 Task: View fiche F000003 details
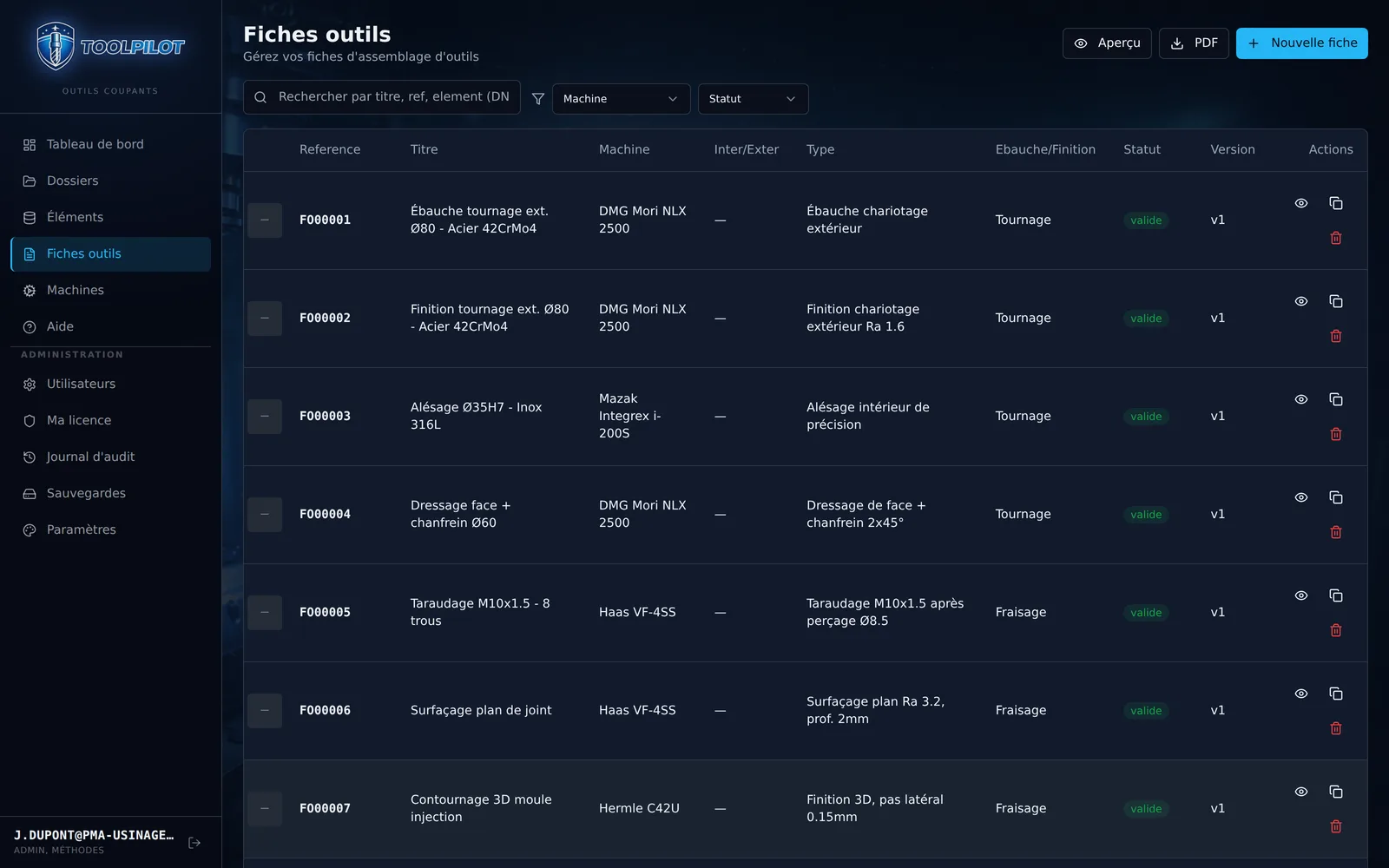pos(1301,399)
